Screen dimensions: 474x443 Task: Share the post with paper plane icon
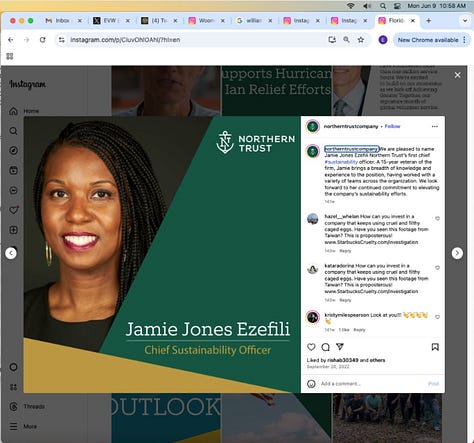(340, 347)
